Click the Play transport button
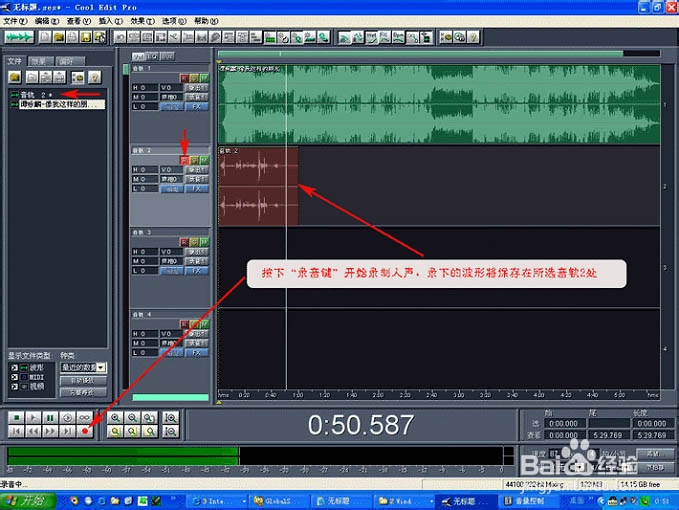The height and width of the screenshot is (510, 679). [x=33, y=418]
